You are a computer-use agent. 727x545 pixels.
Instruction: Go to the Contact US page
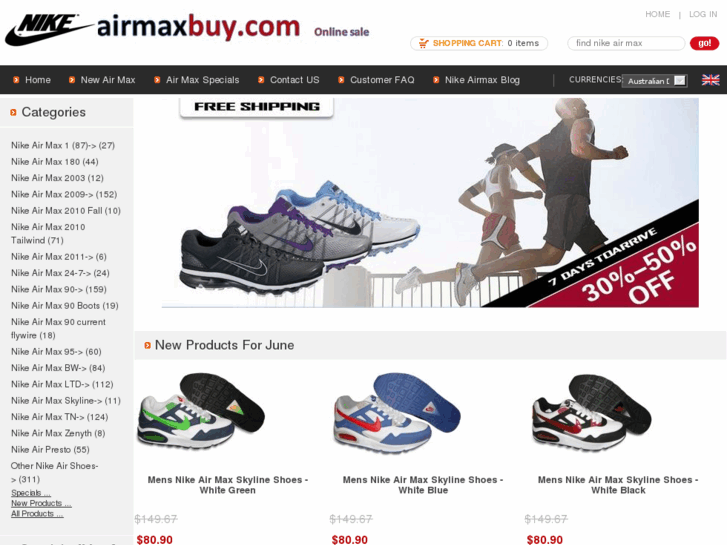pyautogui.click(x=294, y=80)
